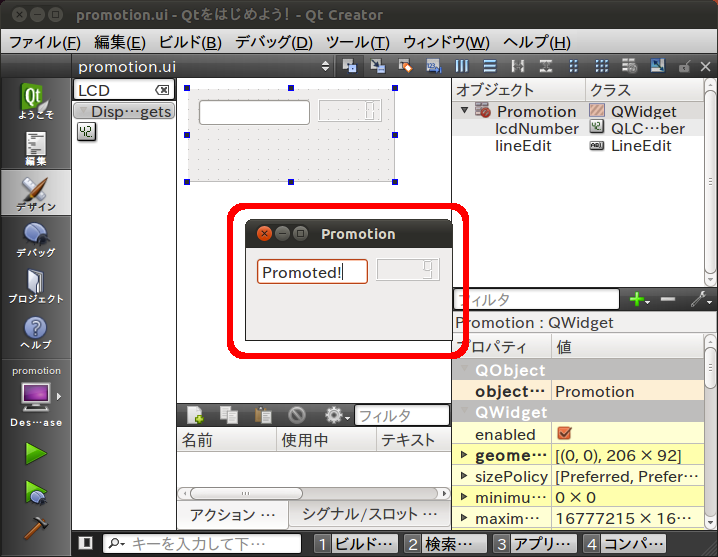Switch to the シグナル/スロット tab
Viewport: 718px width, 557px height.
370,514
